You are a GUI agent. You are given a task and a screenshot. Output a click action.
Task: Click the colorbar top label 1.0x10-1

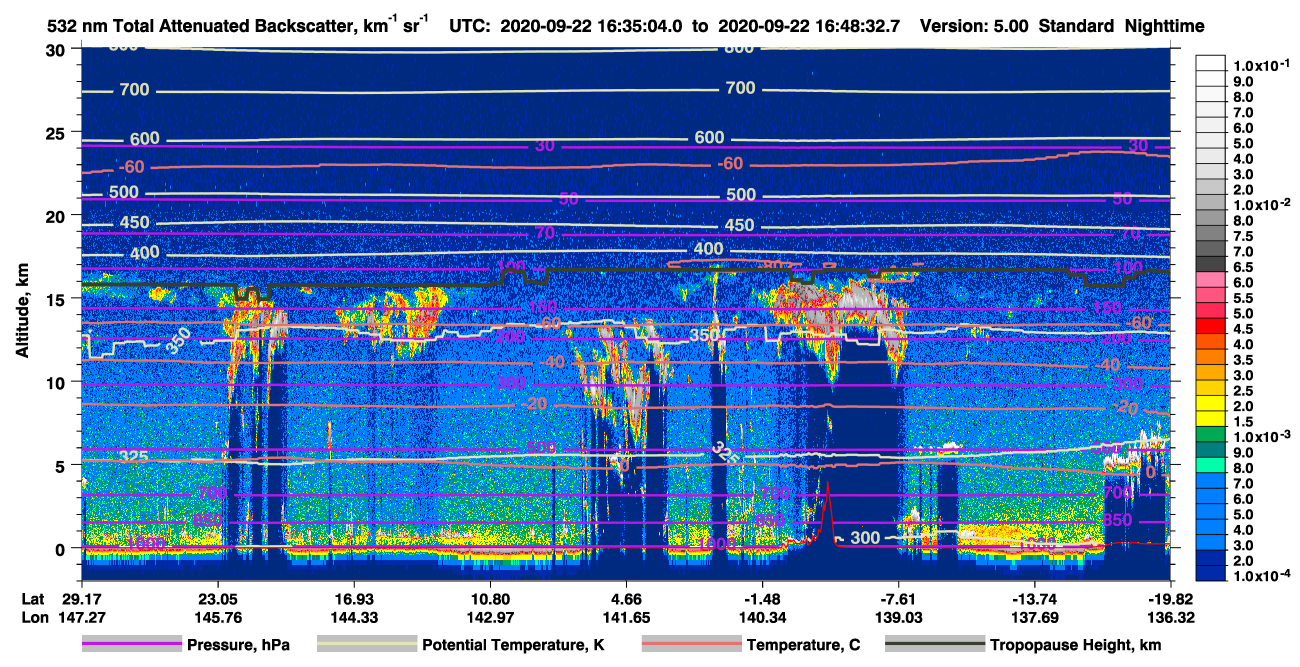[x=1263, y=66]
